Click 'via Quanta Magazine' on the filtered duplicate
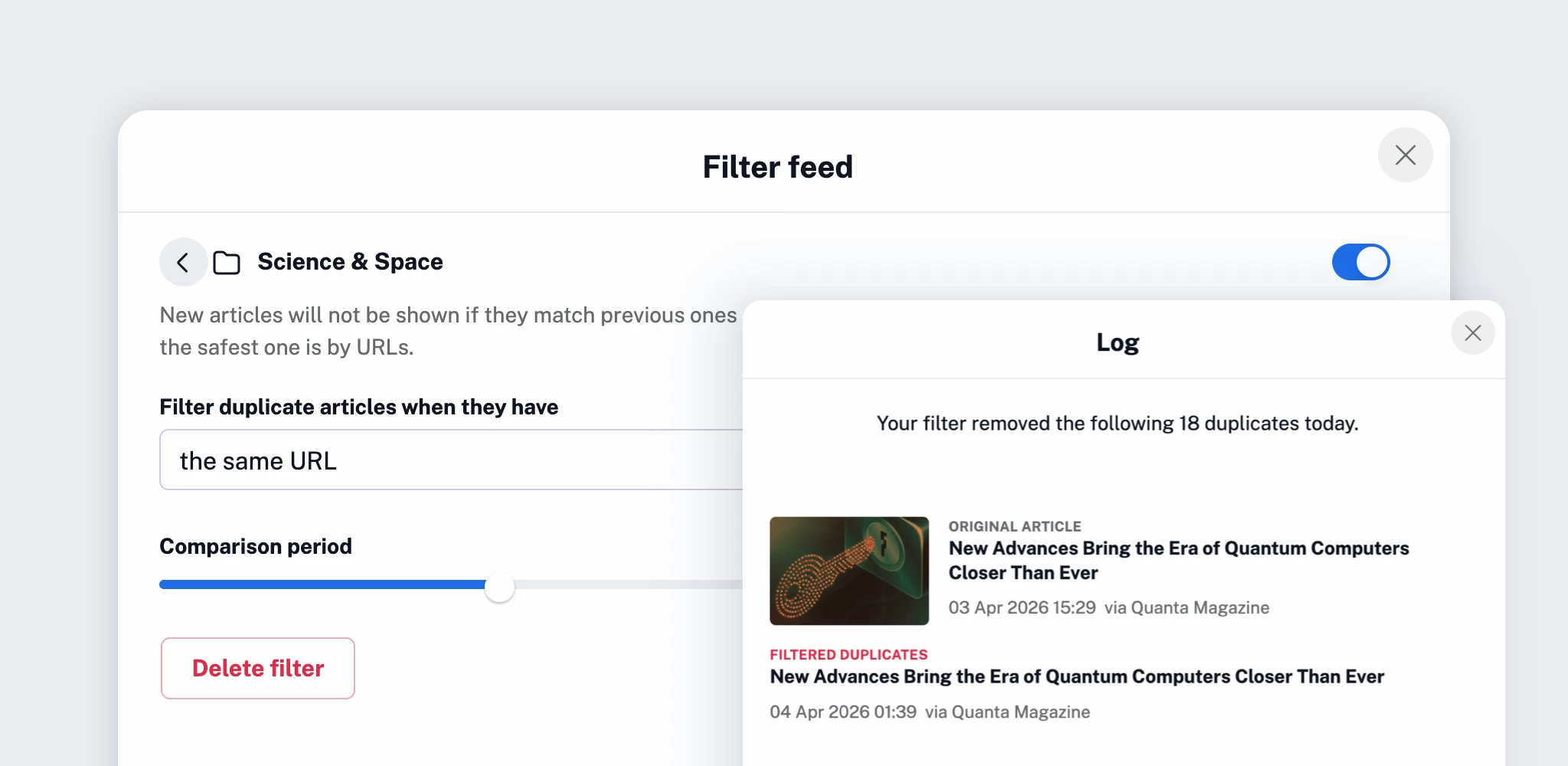Screen dimensions: 1568x766 coord(1007,712)
